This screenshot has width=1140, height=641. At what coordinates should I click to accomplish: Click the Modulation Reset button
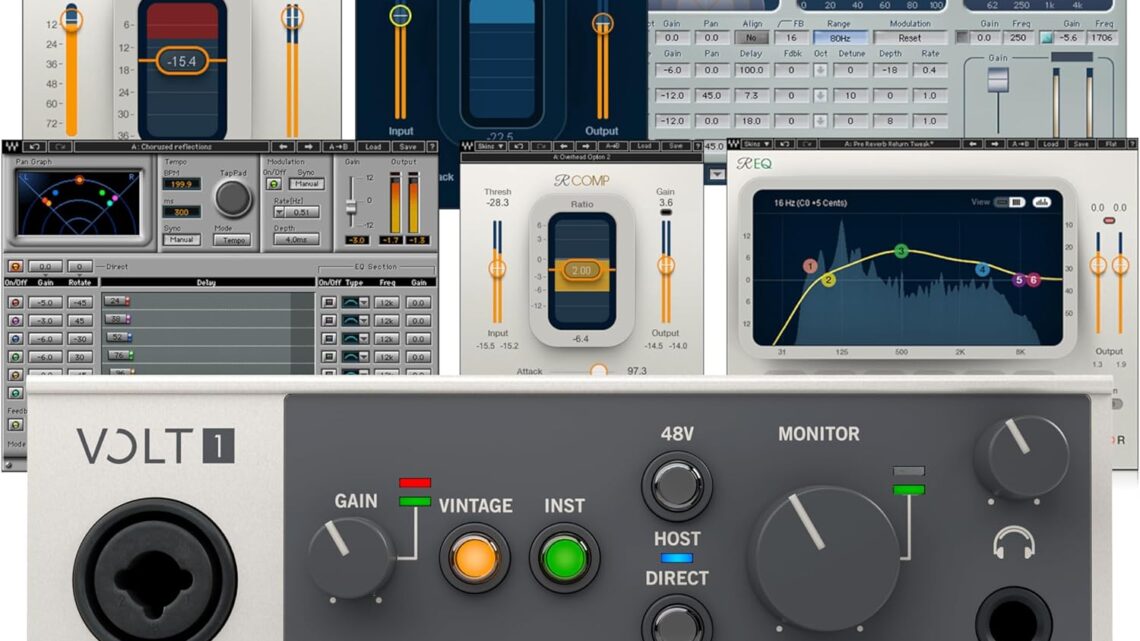click(x=908, y=37)
